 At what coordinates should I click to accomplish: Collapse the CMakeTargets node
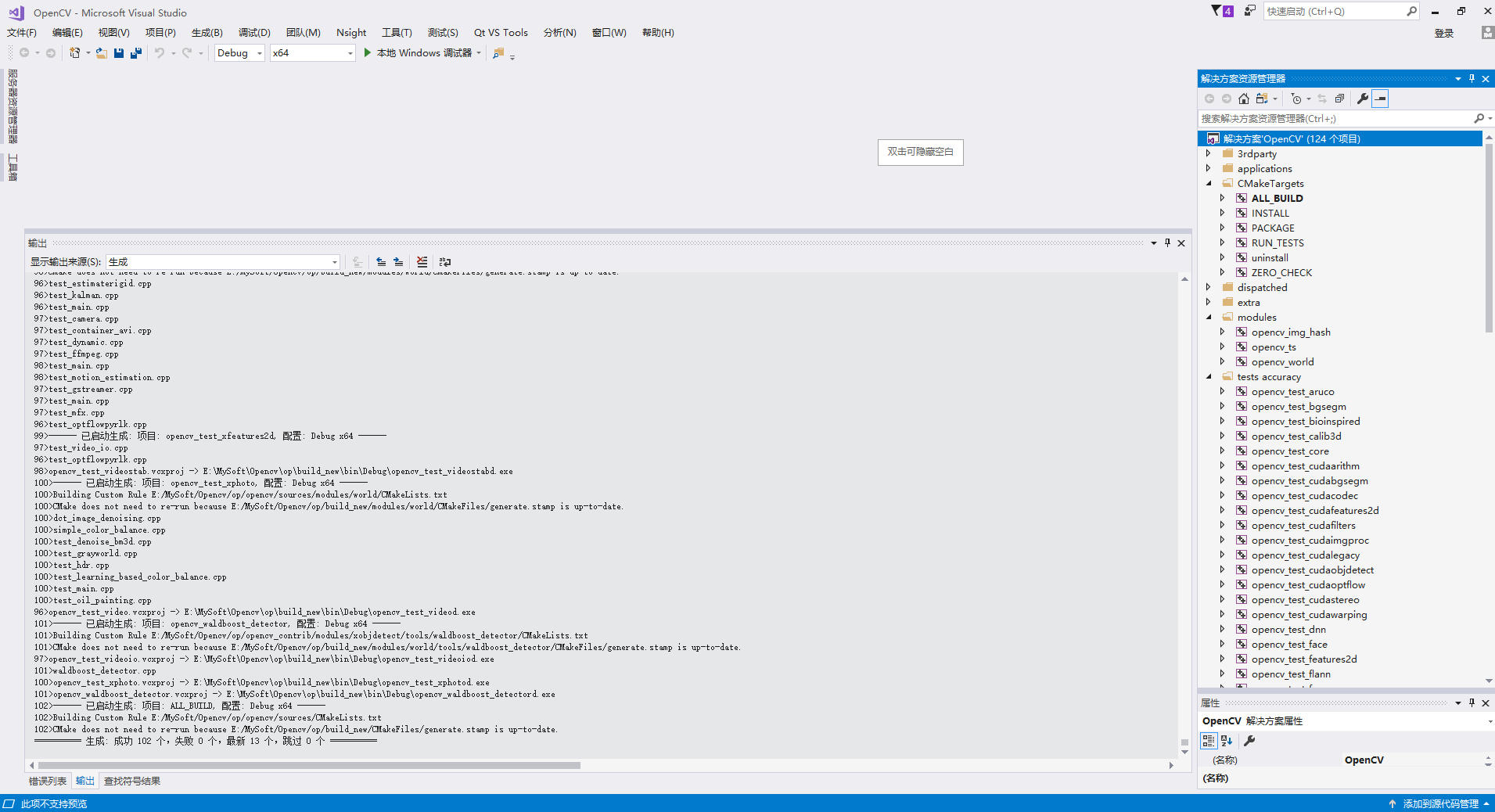(x=1210, y=183)
